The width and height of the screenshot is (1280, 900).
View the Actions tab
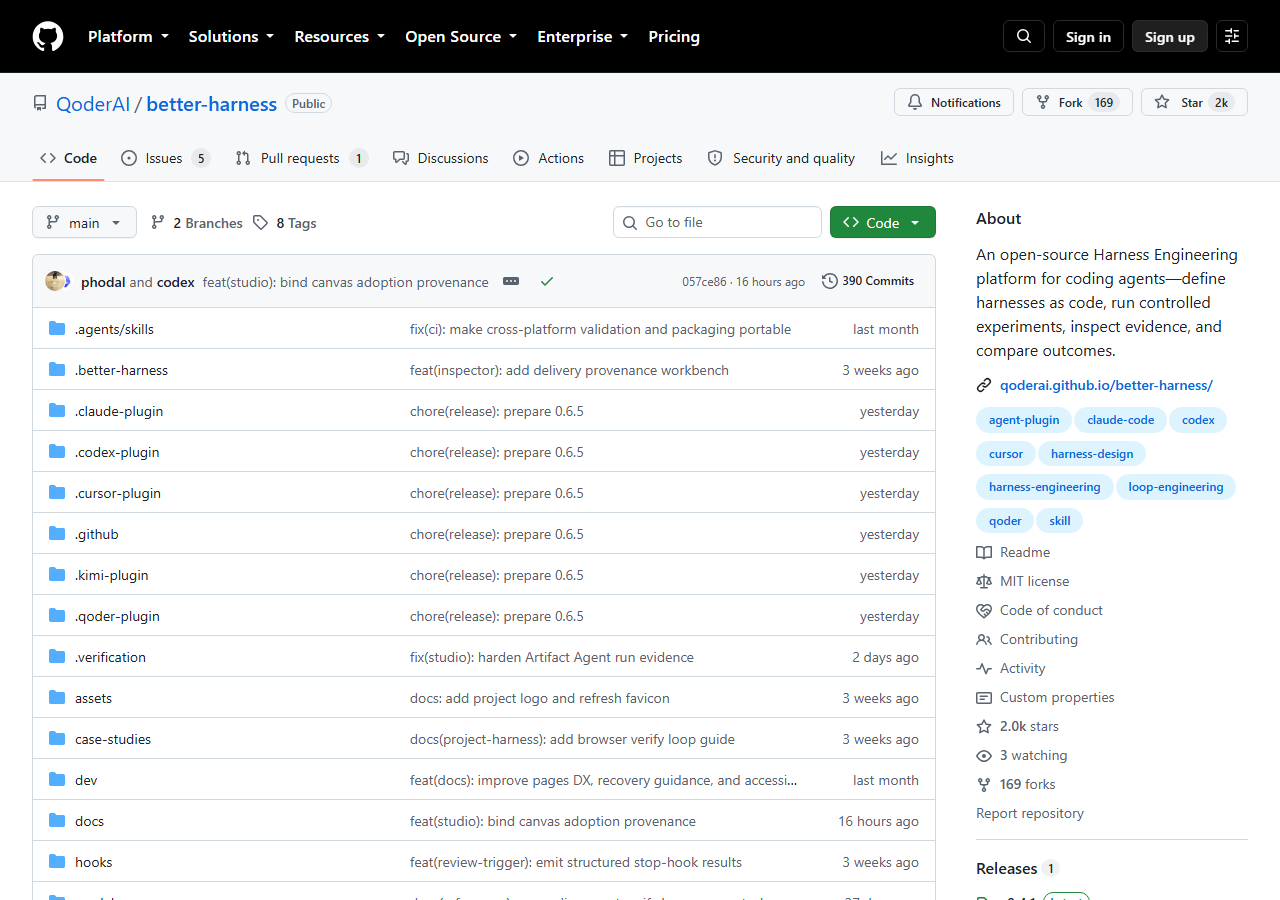tap(549, 158)
